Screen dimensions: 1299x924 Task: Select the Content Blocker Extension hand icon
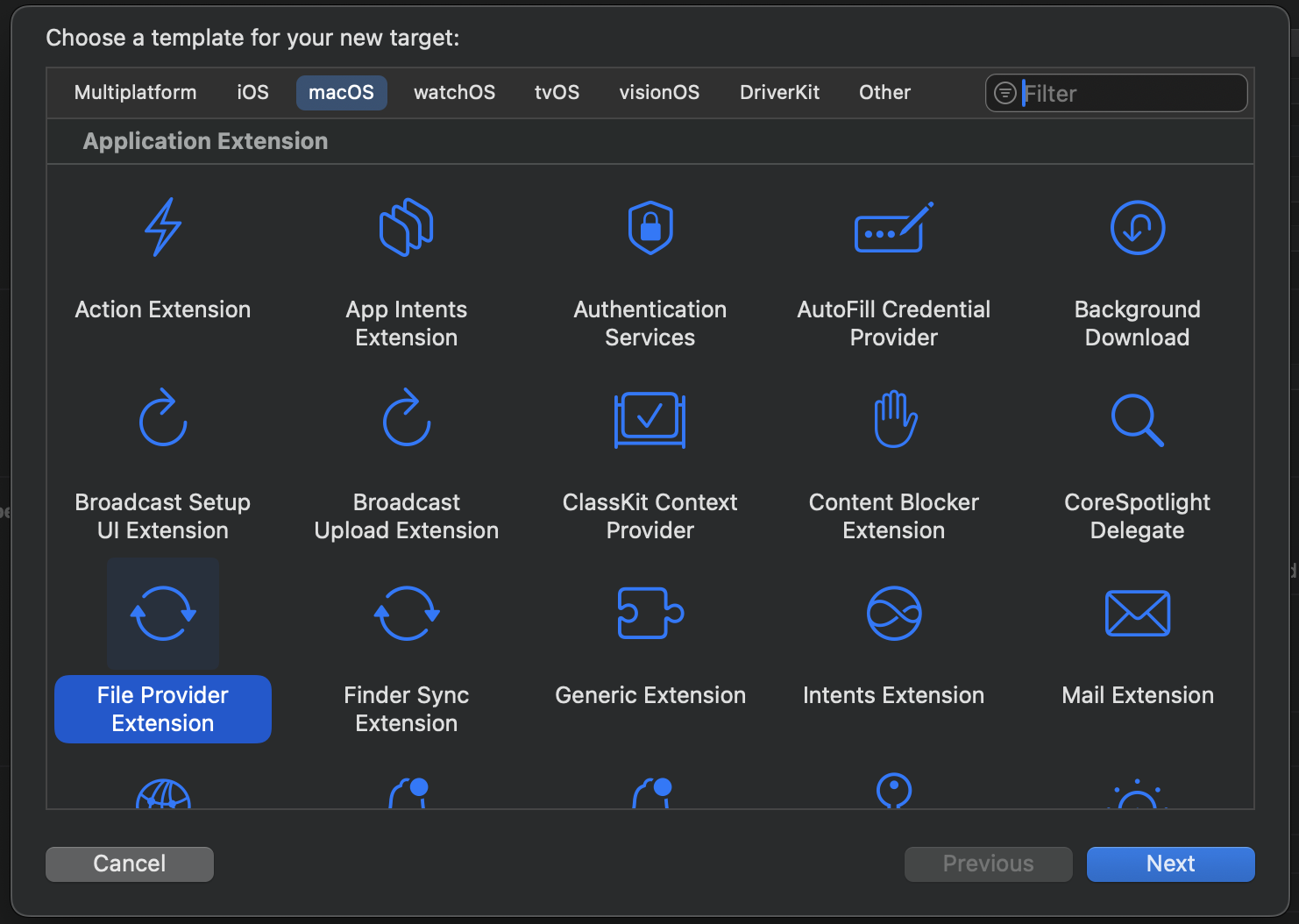tap(894, 419)
